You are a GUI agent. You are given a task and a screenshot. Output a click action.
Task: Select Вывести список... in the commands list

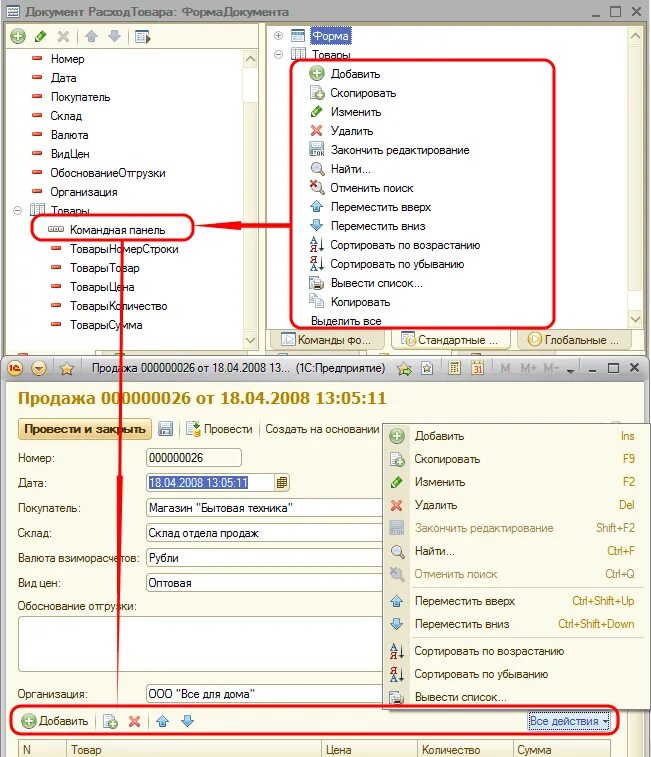coord(376,283)
